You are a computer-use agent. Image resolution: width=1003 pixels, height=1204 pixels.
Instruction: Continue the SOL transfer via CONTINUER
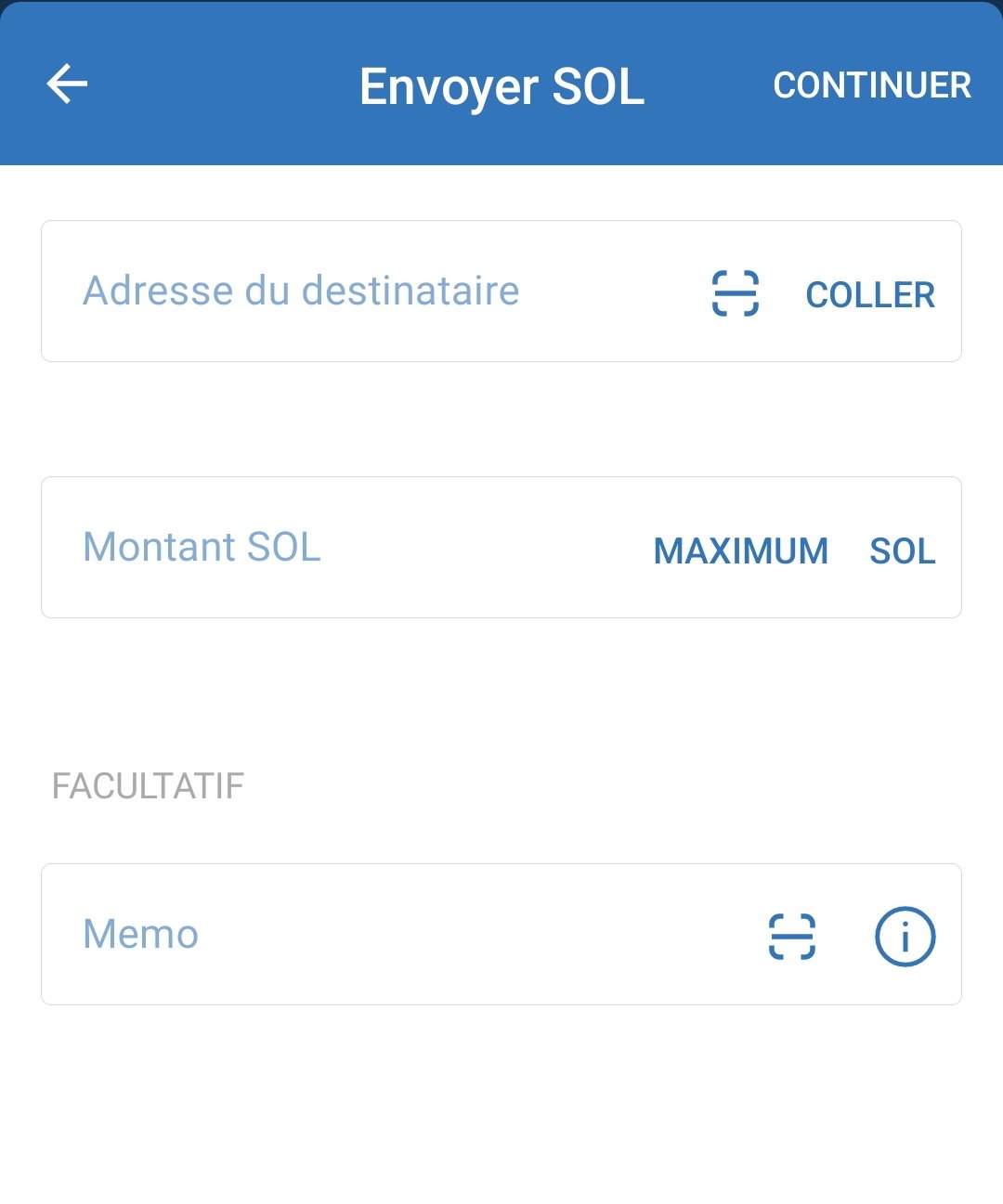(x=872, y=85)
